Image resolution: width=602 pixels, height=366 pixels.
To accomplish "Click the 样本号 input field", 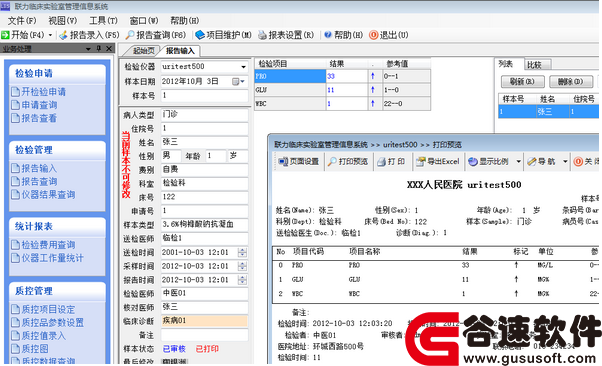I will 204,96.
